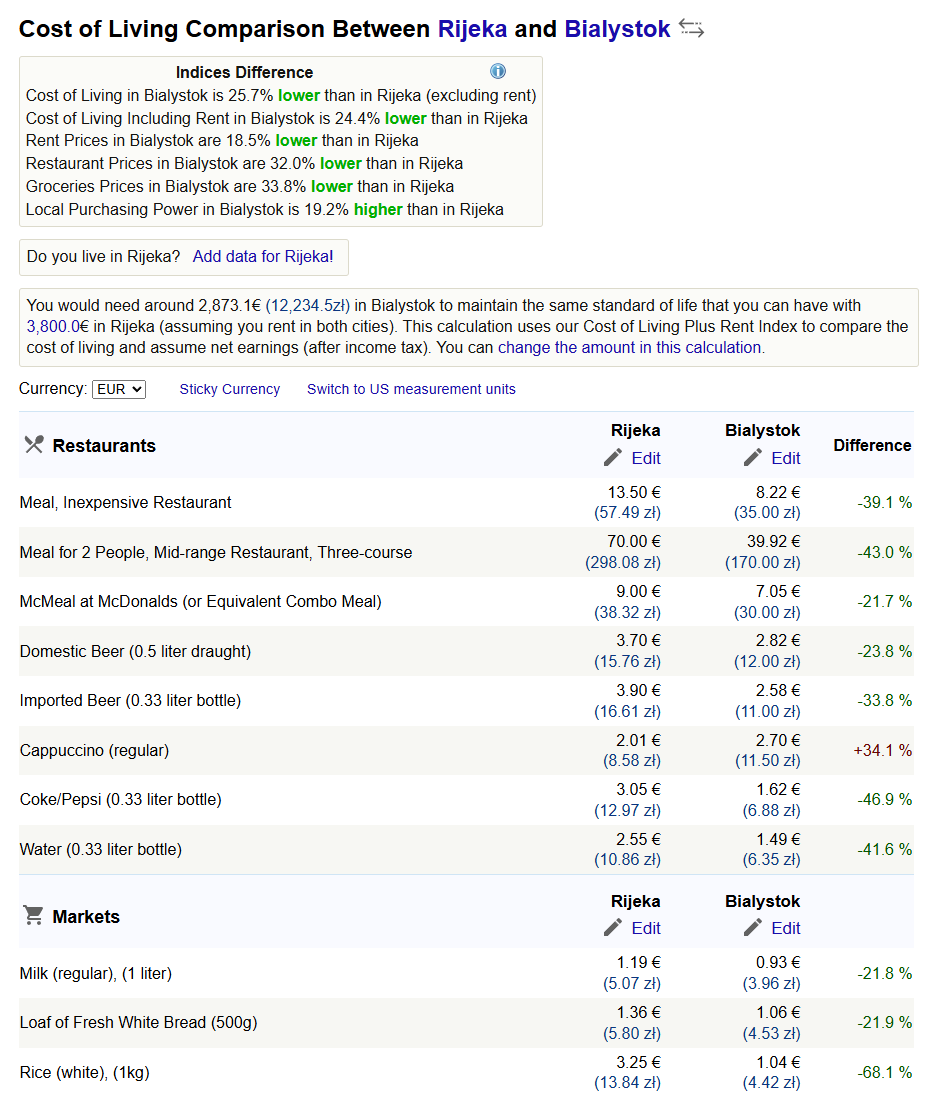Click the Markets shopping cart icon
The height and width of the screenshot is (1096, 940).
[x=34, y=915]
